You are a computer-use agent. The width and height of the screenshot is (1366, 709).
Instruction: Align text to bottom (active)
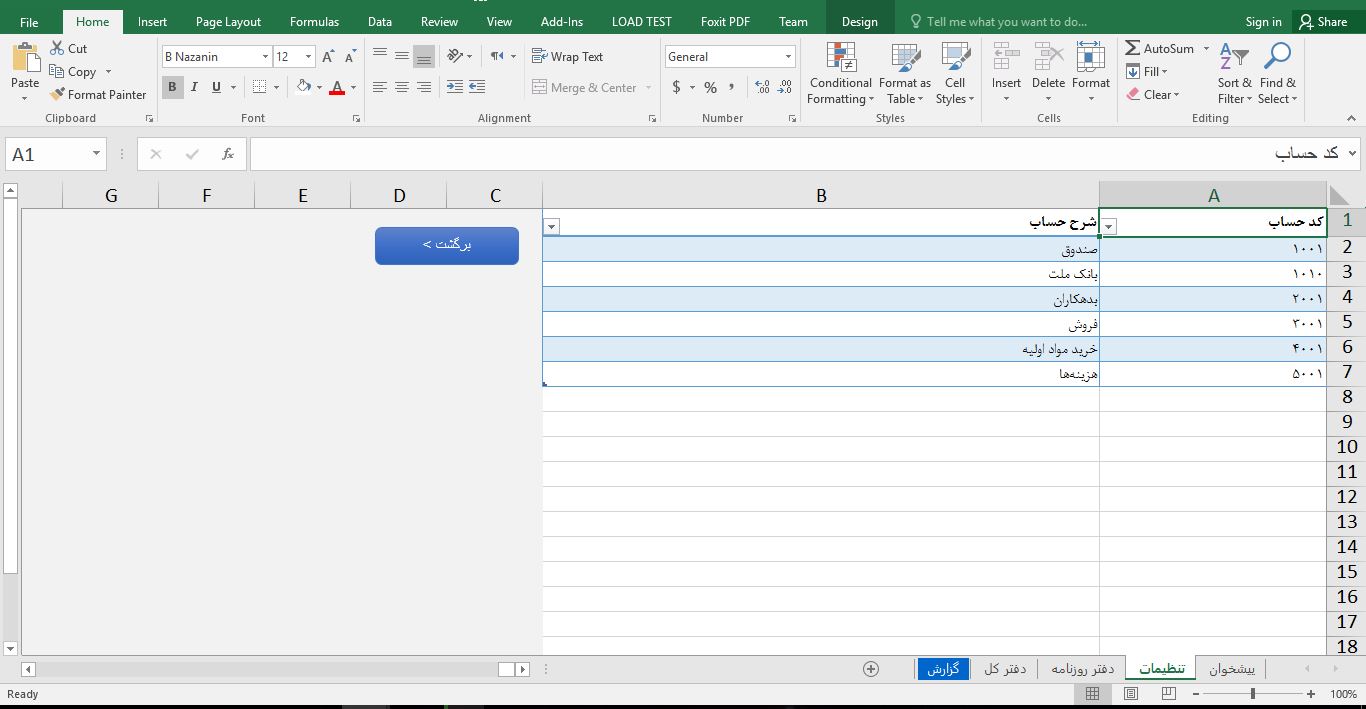(x=424, y=56)
